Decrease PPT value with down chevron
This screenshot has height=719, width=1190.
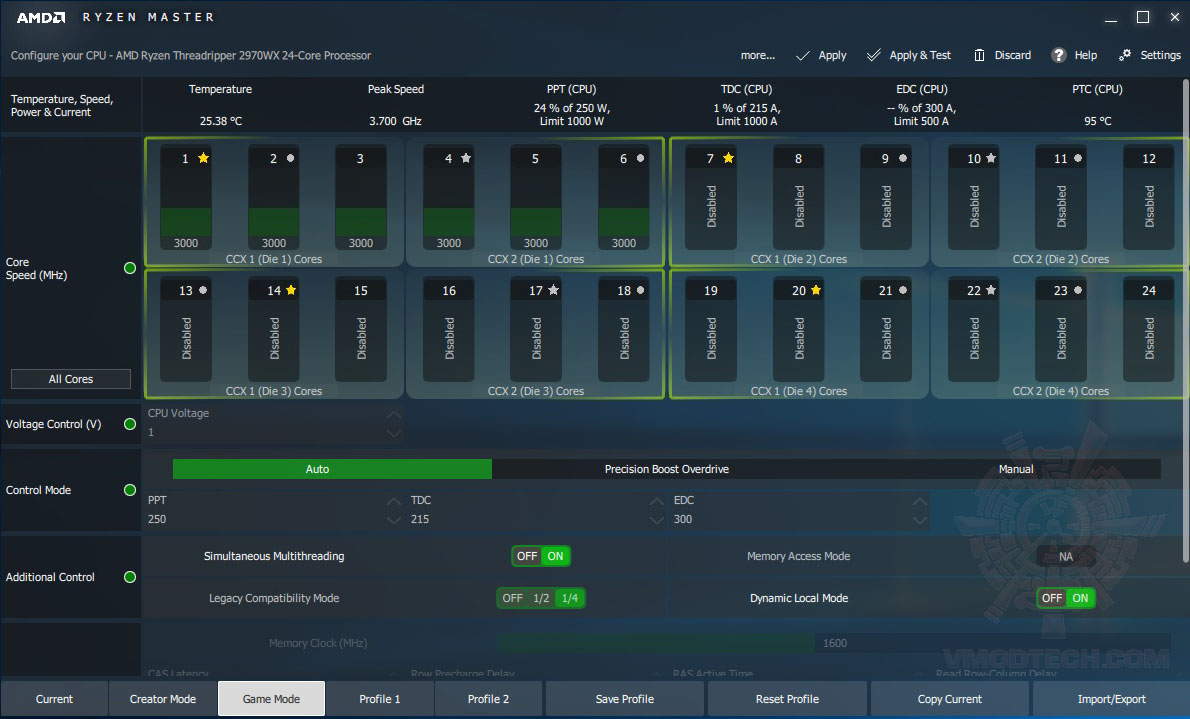(x=393, y=520)
